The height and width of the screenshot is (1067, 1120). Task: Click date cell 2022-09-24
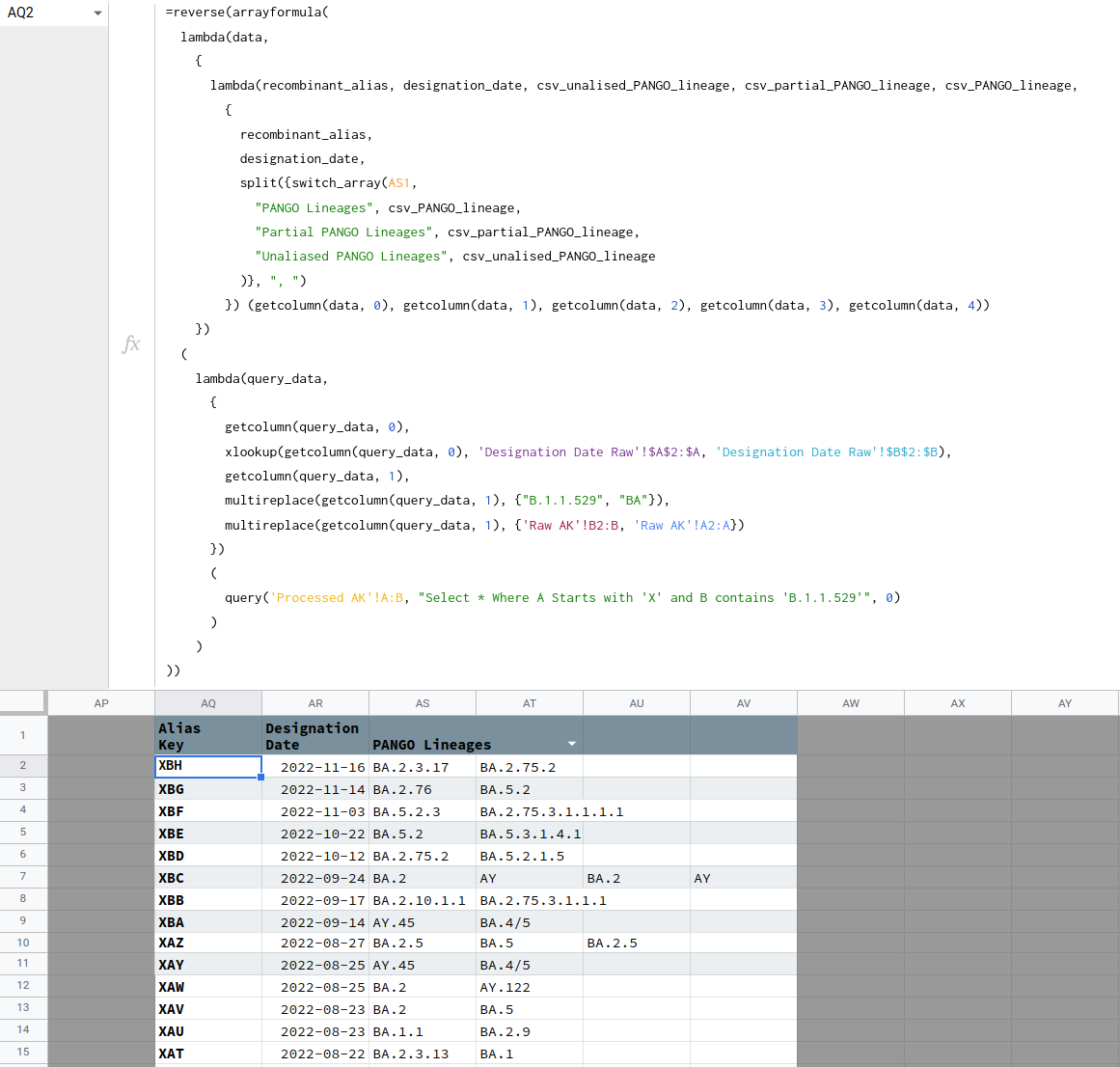click(x=315, y=878)
